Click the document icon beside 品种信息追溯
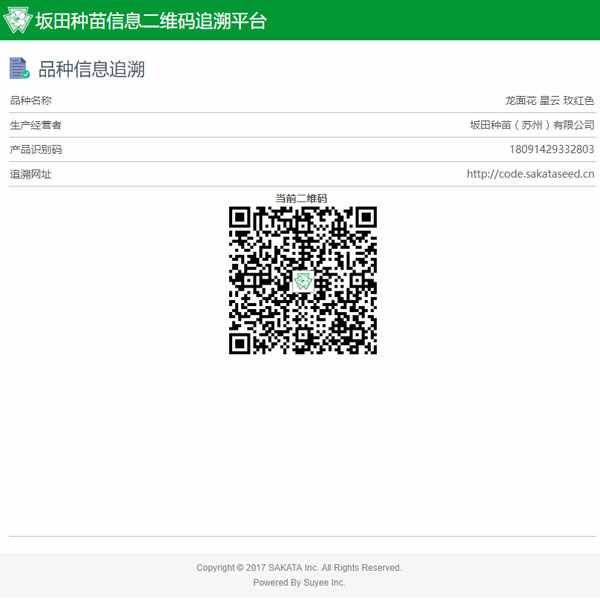The height and width of the screenshot is (600, 600). 19,69
